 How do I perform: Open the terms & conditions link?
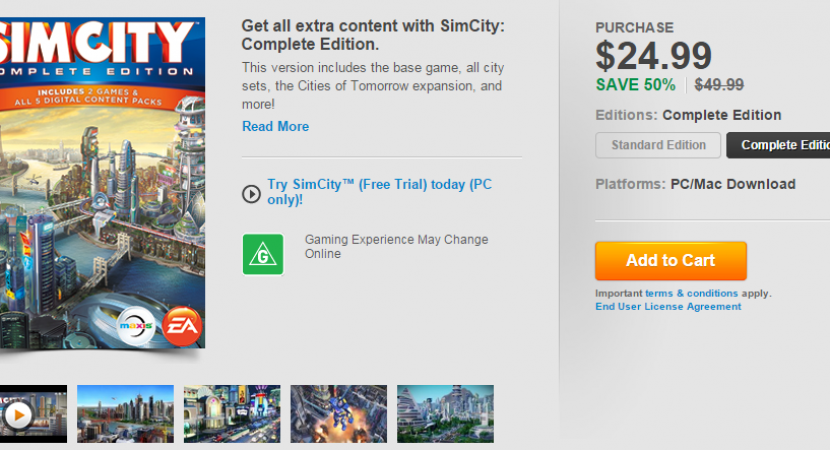(691, 293)
